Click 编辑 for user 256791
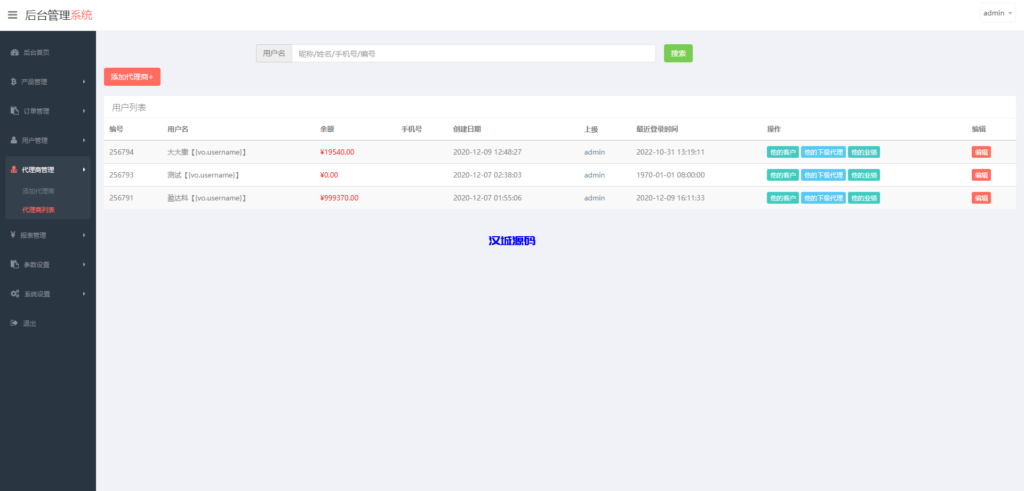 981,198
